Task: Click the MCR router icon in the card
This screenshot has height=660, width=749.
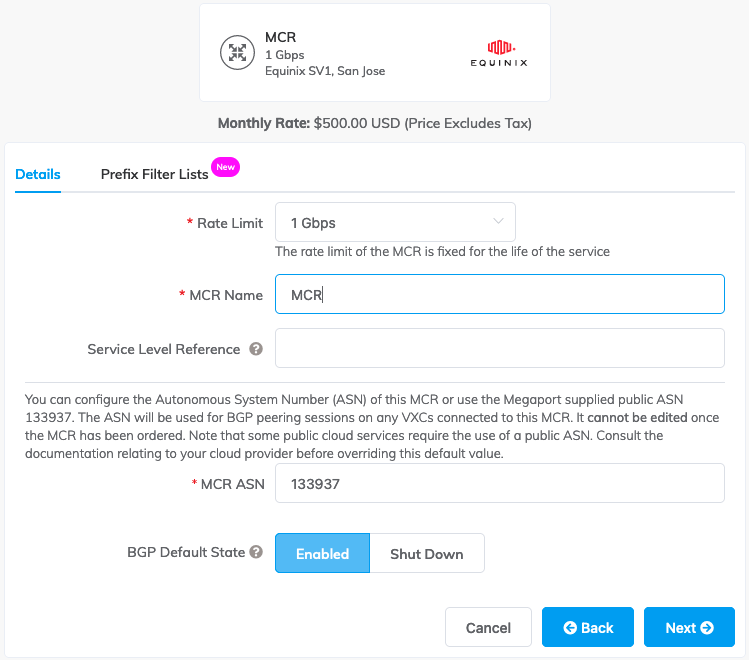Action: coord(237,53)
